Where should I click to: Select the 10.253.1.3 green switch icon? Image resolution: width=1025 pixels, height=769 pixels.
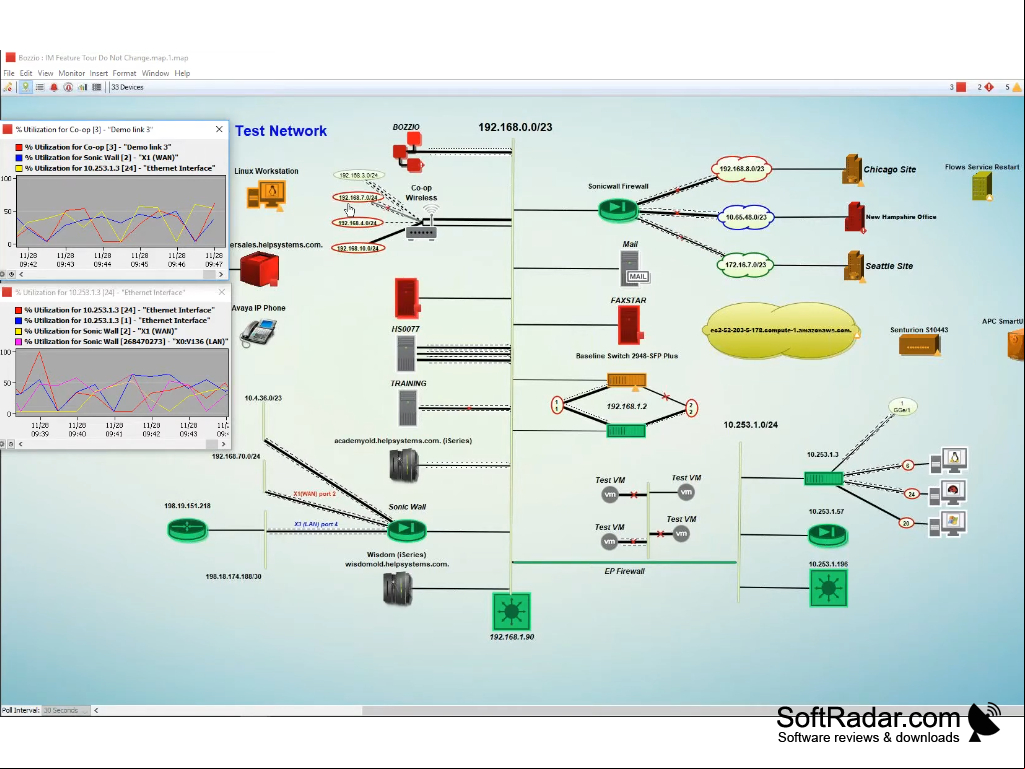point(824,479)
